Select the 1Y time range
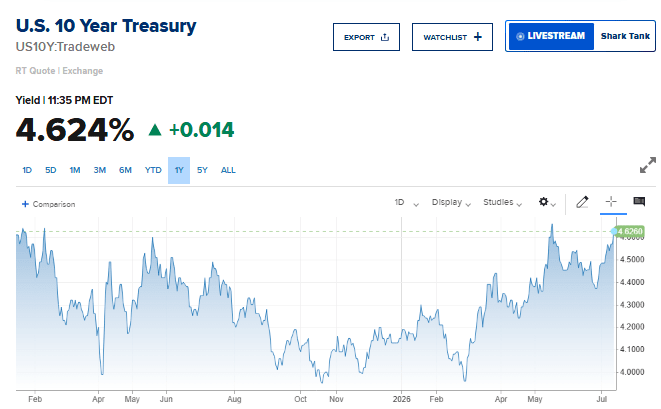Viewport: 661px width, 409px height. click(x=179, y=170)
